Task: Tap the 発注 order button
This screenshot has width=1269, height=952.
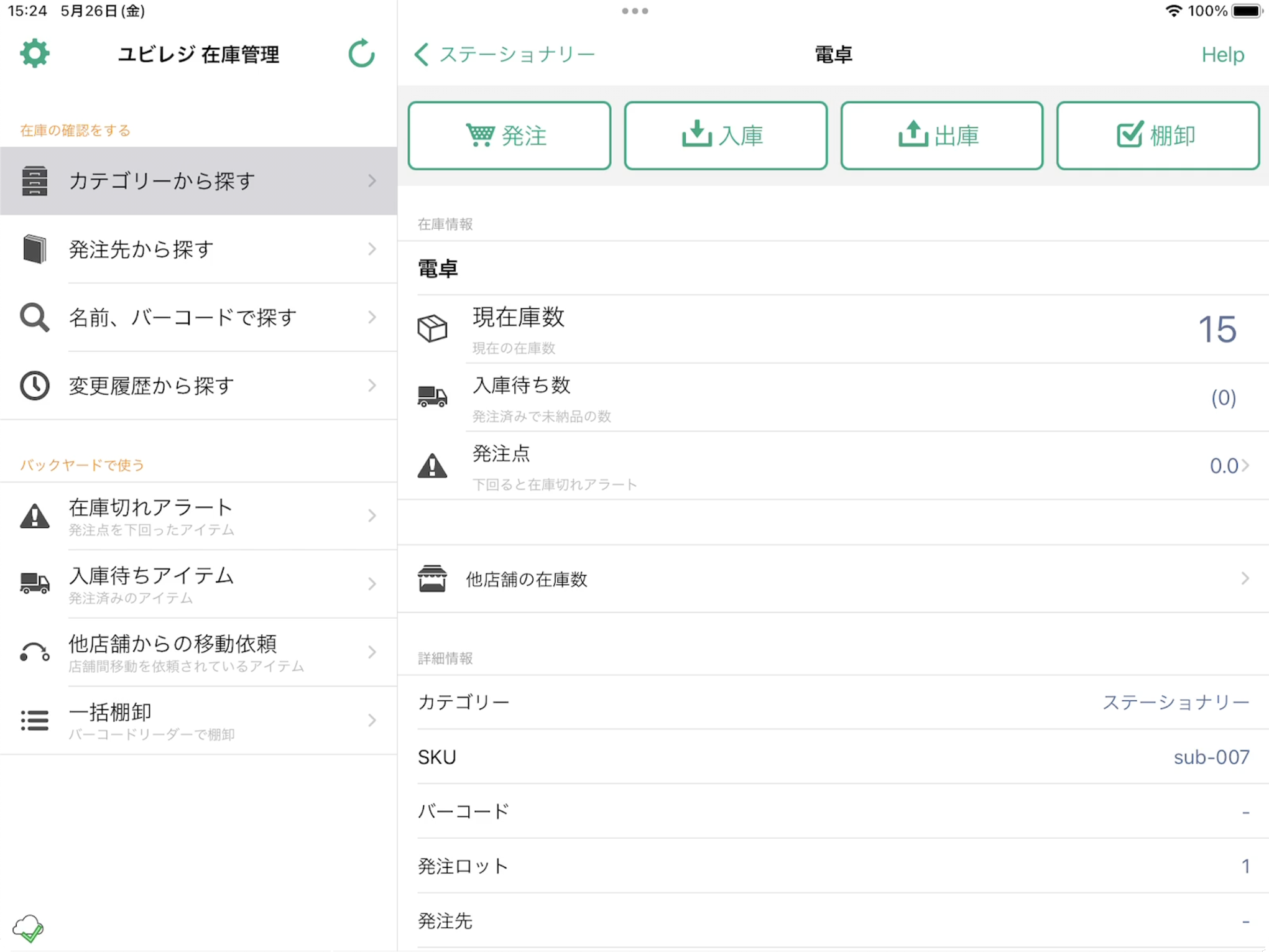Action: pyautogui.click(x=509, y=136)
